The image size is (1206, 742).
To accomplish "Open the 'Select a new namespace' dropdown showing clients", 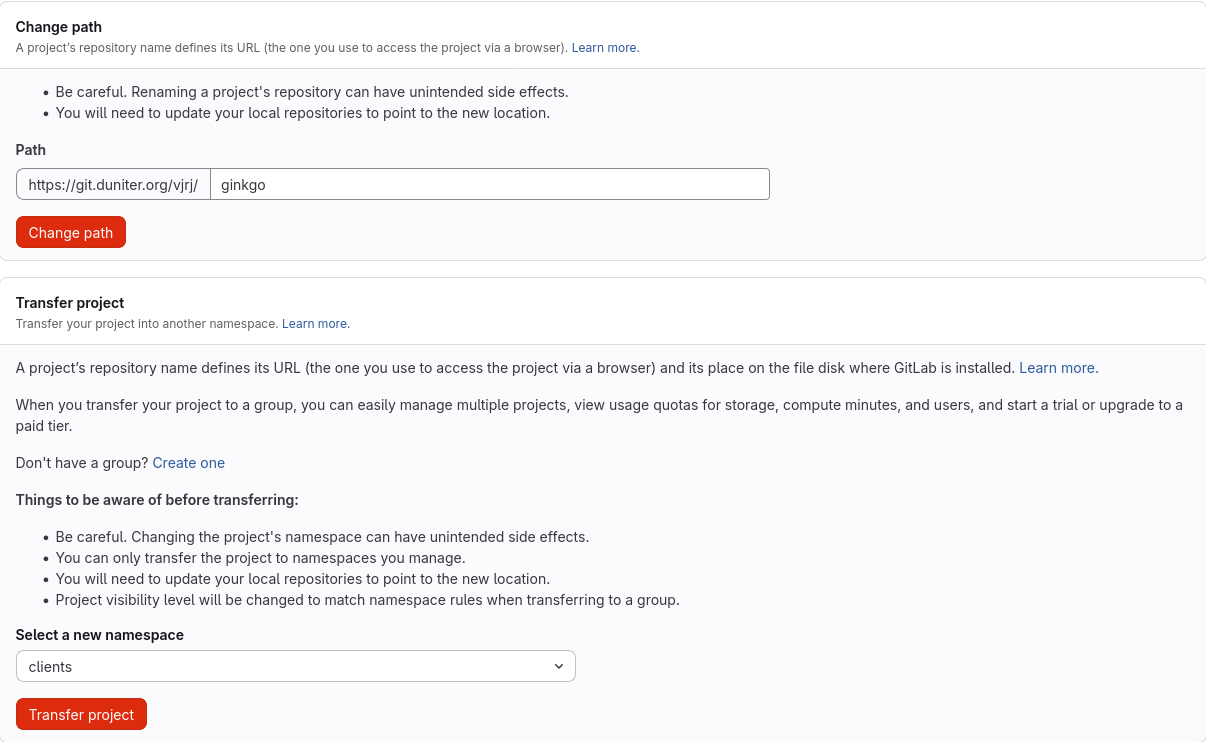I will pyautogui.click(x=295, y=666).
